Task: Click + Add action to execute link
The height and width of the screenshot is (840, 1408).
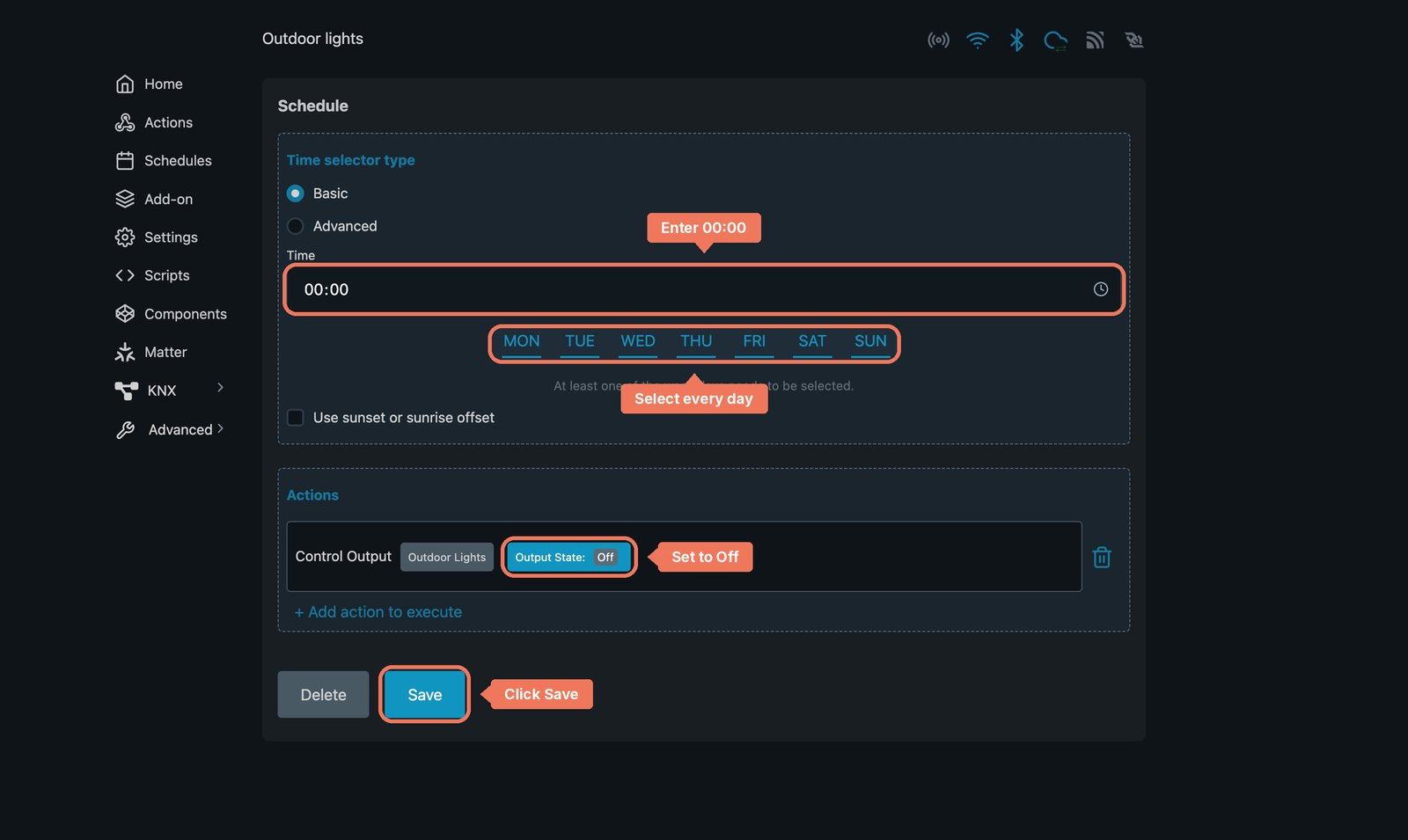Action: coord(378,612)
